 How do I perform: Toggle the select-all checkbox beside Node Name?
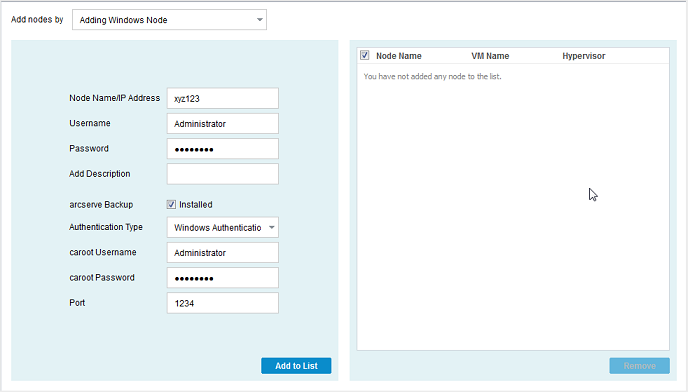pos(365,55)
